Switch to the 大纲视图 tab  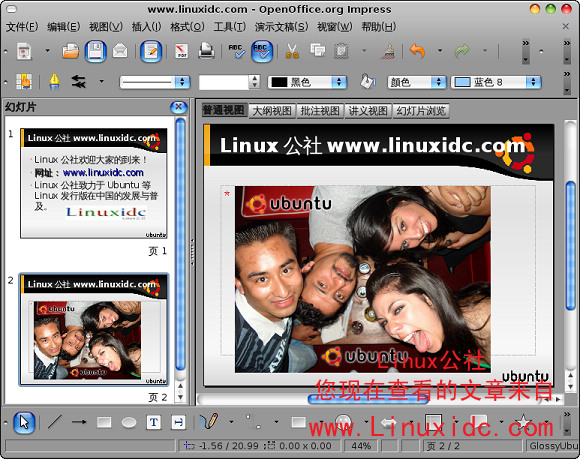coord(272,111)
